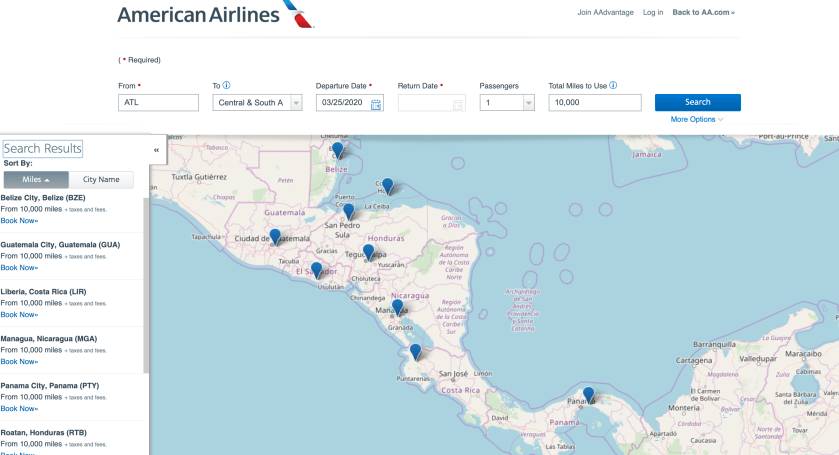Collapse the Search Results panel

click(156, 150)
